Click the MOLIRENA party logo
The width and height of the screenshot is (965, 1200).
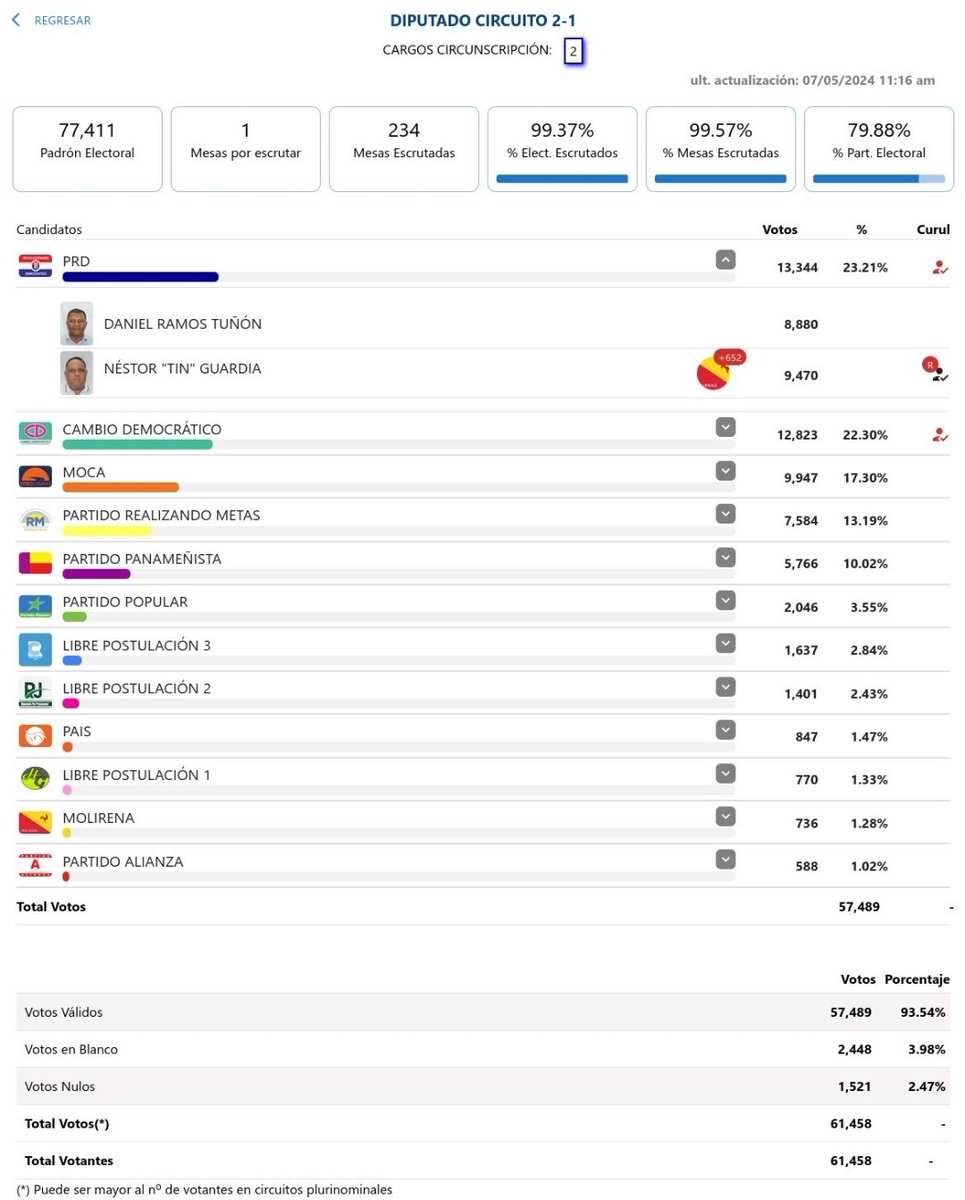[35, 822]
